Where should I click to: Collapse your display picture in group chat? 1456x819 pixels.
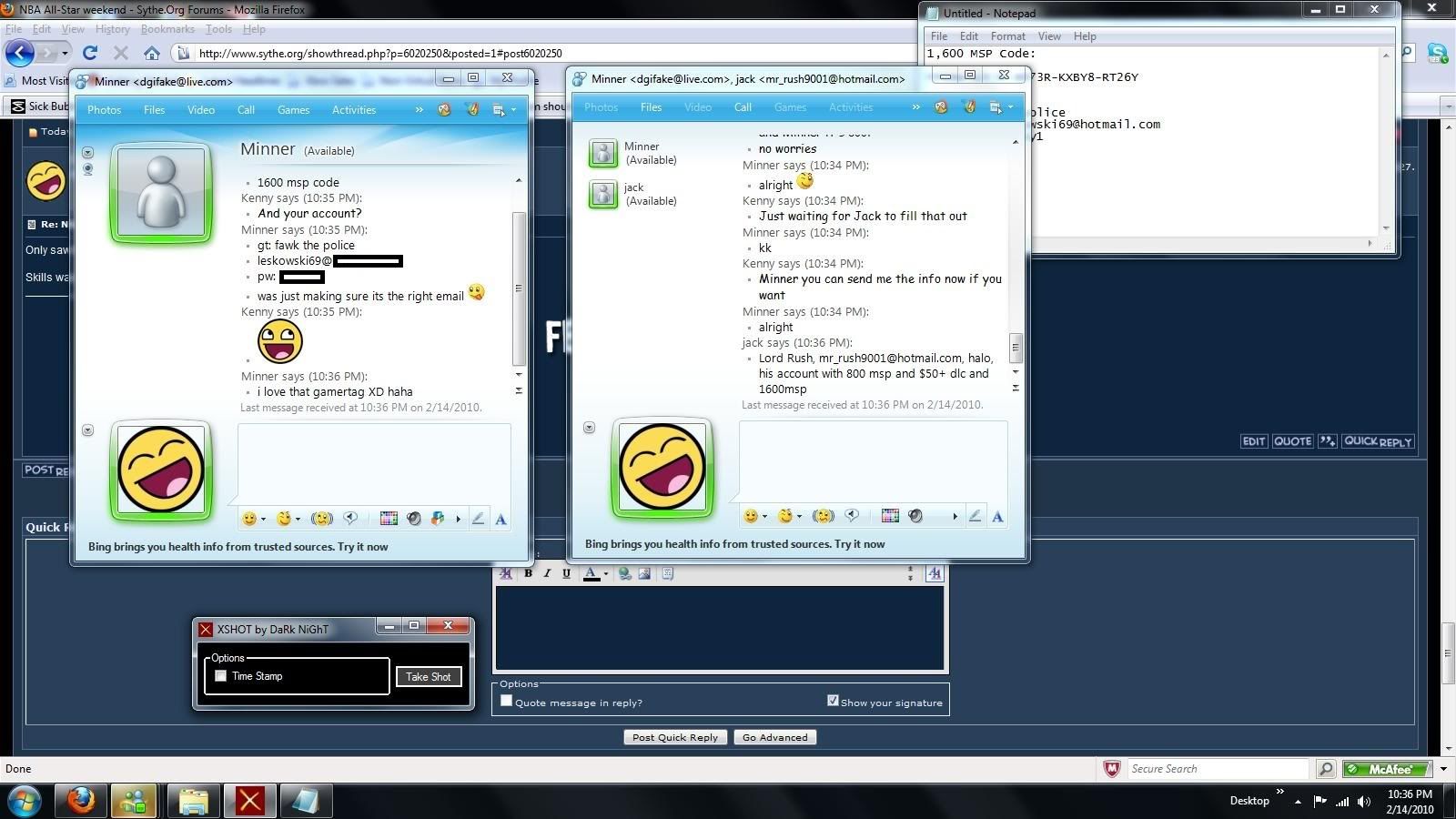click(x=590, y=427)
